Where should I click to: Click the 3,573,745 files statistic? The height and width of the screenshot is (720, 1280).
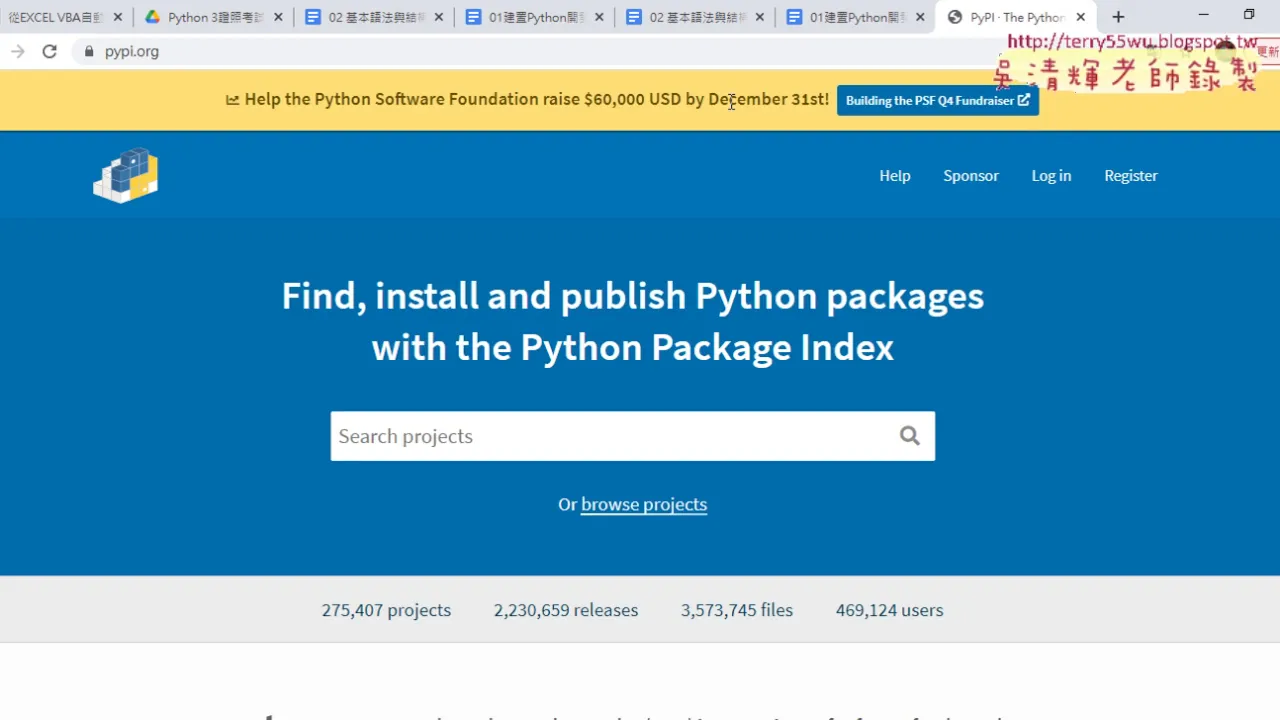[737, 610]
